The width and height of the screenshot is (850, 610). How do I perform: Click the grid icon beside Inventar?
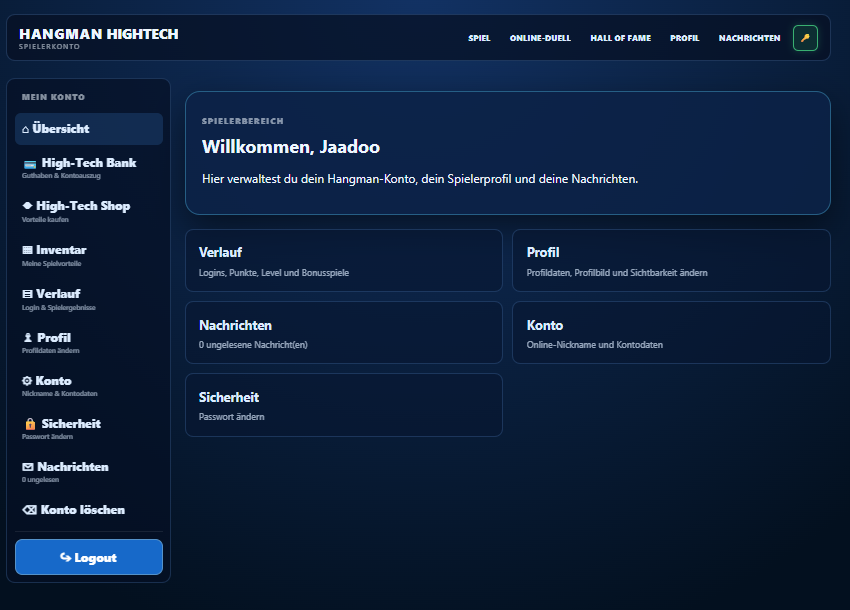[27, 250]
